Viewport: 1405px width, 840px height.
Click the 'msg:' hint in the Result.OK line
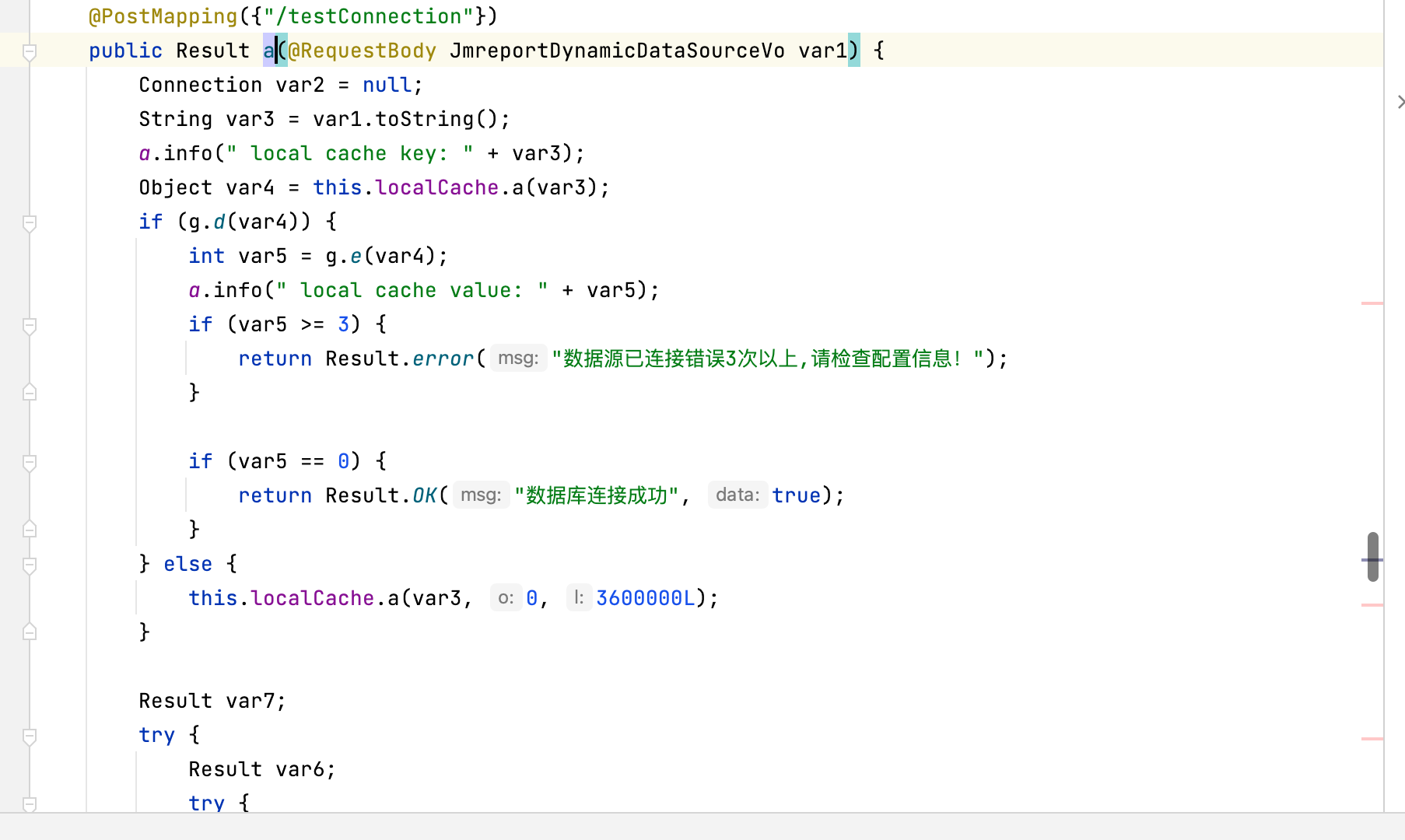[482, 495]
